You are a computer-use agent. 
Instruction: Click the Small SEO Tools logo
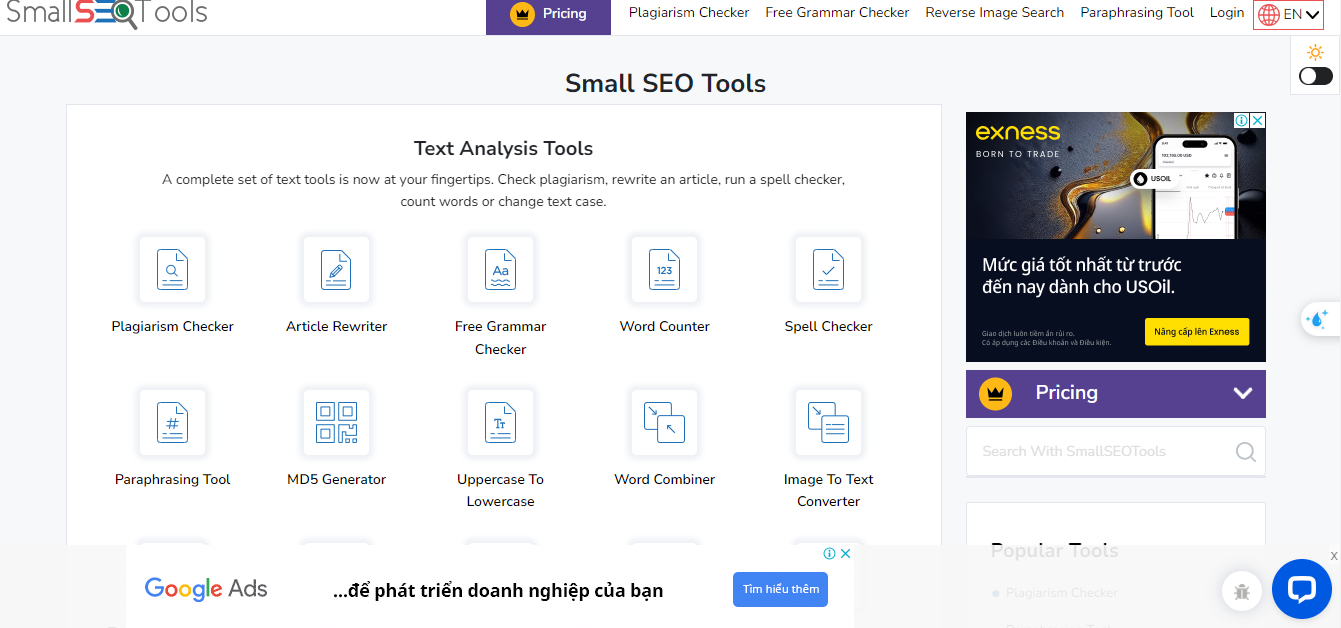[107, 13]
